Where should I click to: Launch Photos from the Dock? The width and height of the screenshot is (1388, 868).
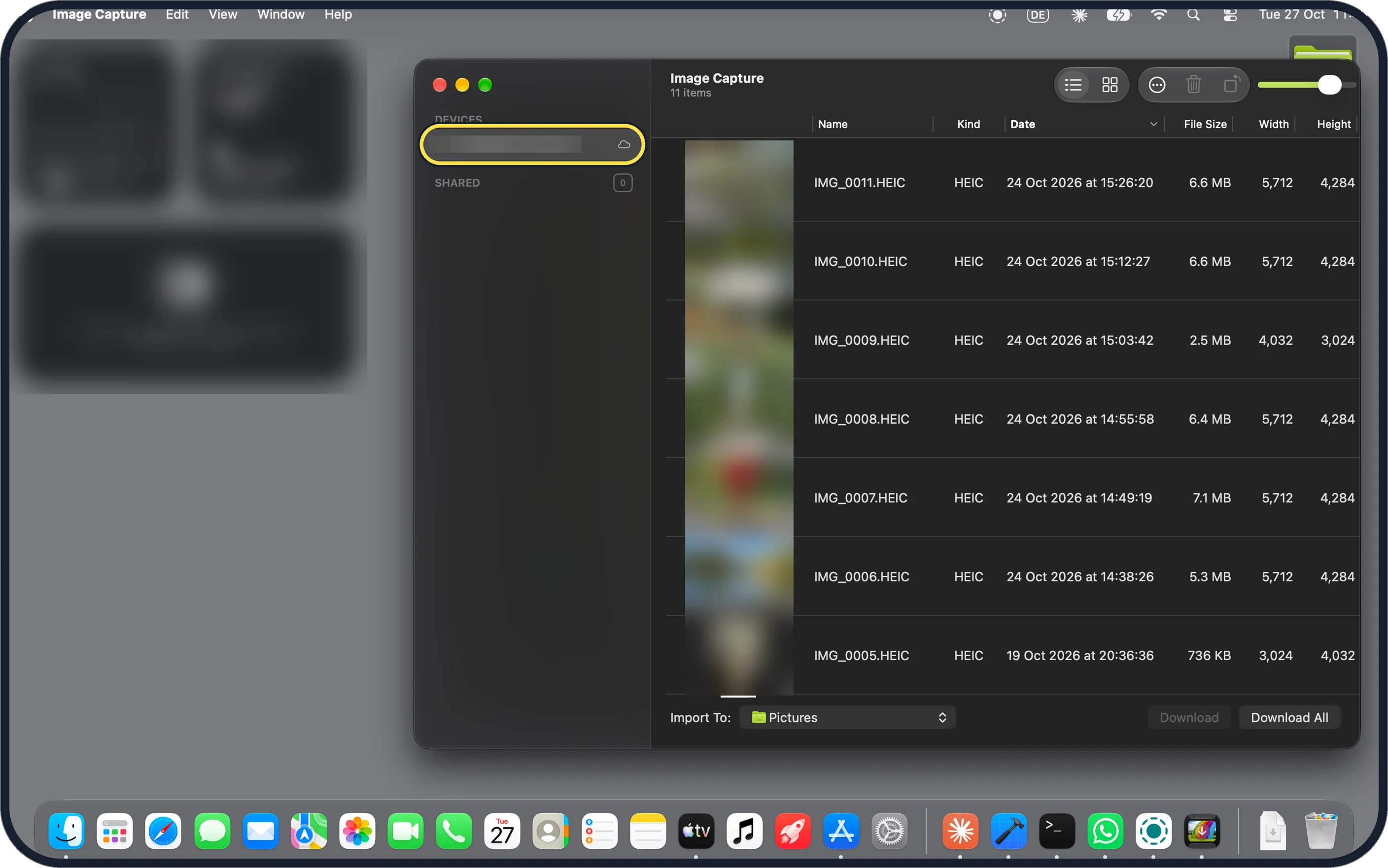[x=357, y=831]
